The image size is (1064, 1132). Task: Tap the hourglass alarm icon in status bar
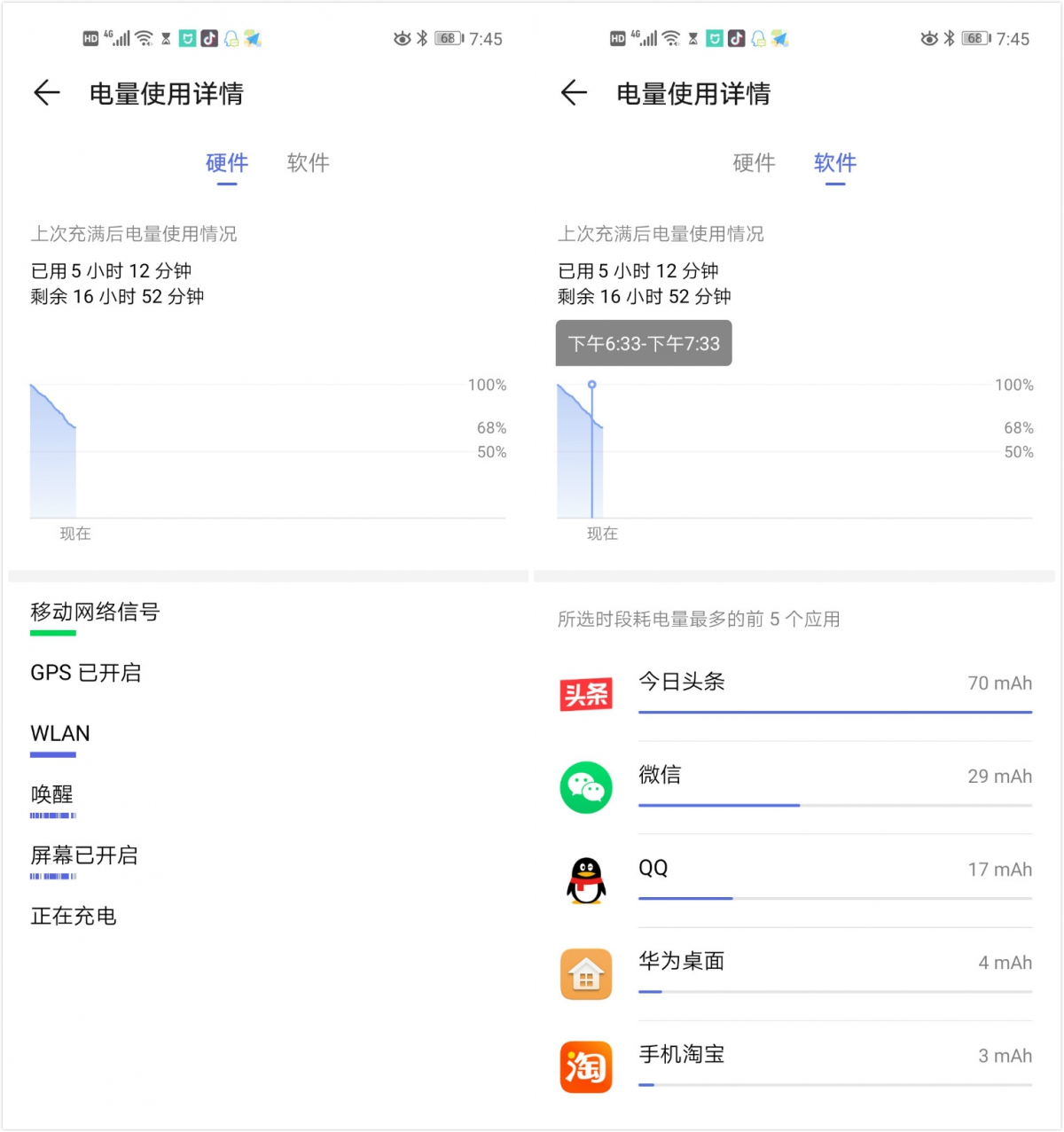coord(164,38)
